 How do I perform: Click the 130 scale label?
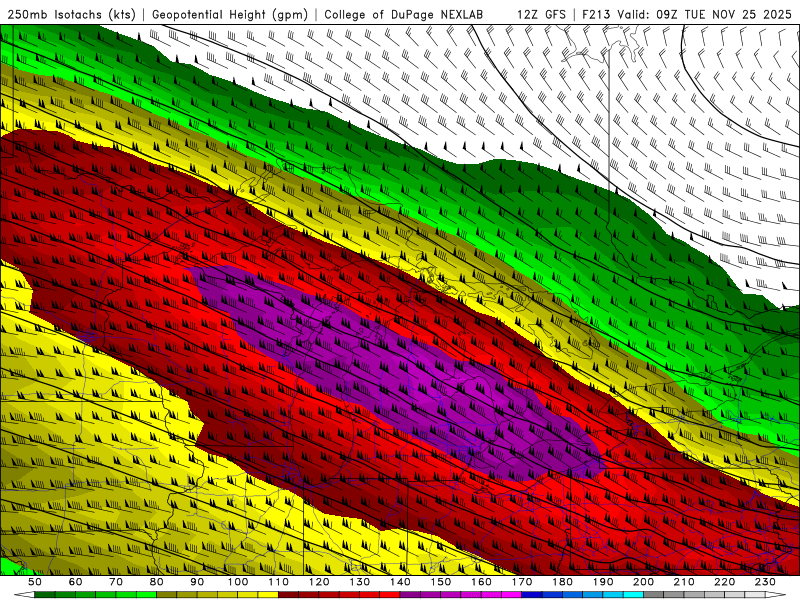coord(360,582)
